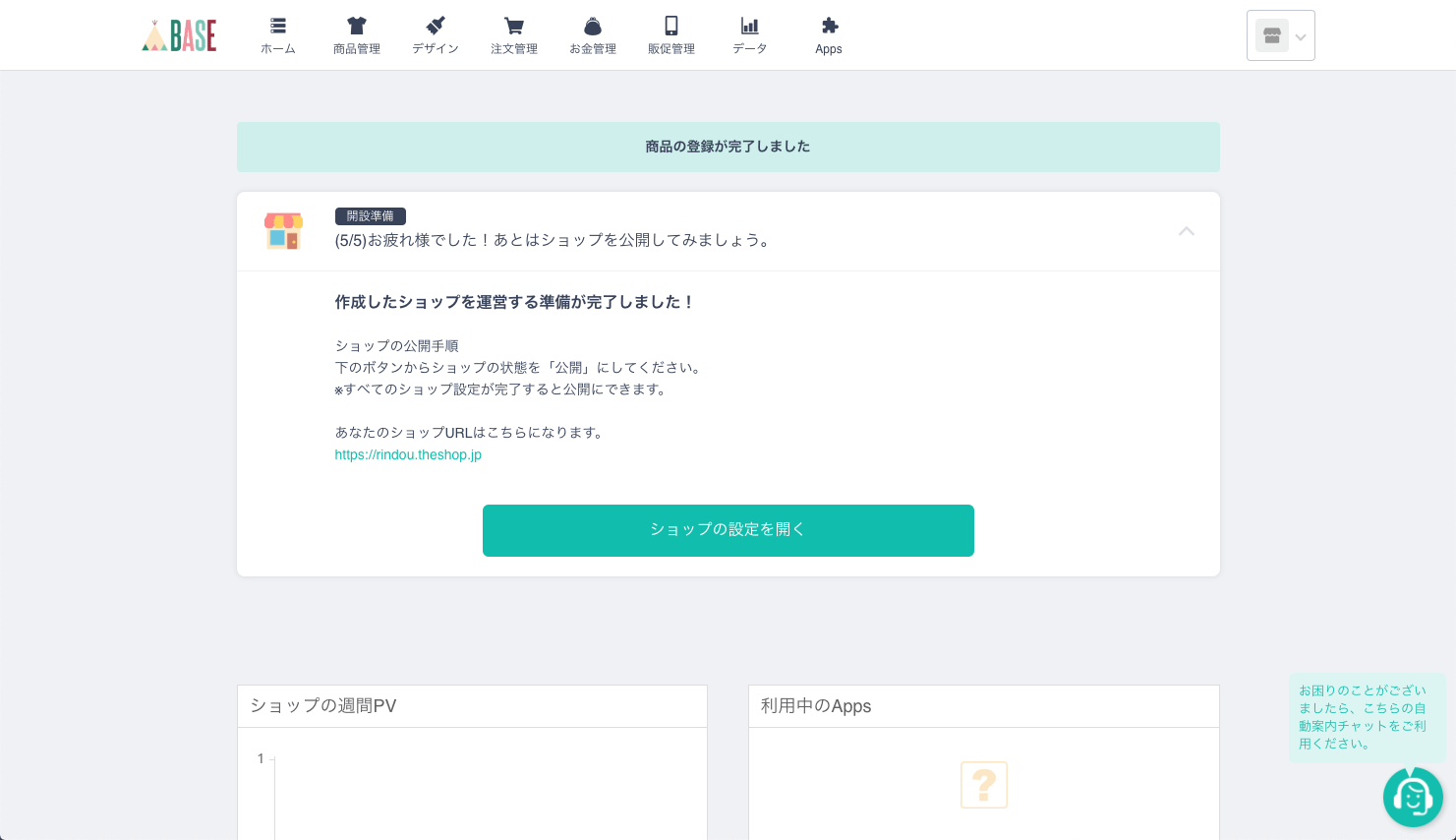Open Apps puzzle icon
Screen dimensions: 1456x840
click(829, 26)
